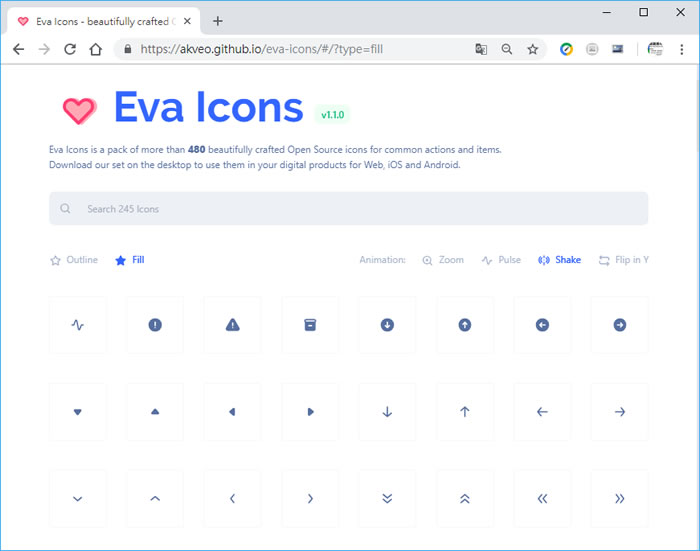Open the browser zoom indicator
The height and width of the screenshot is (551, 700).
click(x=507, y=49)
